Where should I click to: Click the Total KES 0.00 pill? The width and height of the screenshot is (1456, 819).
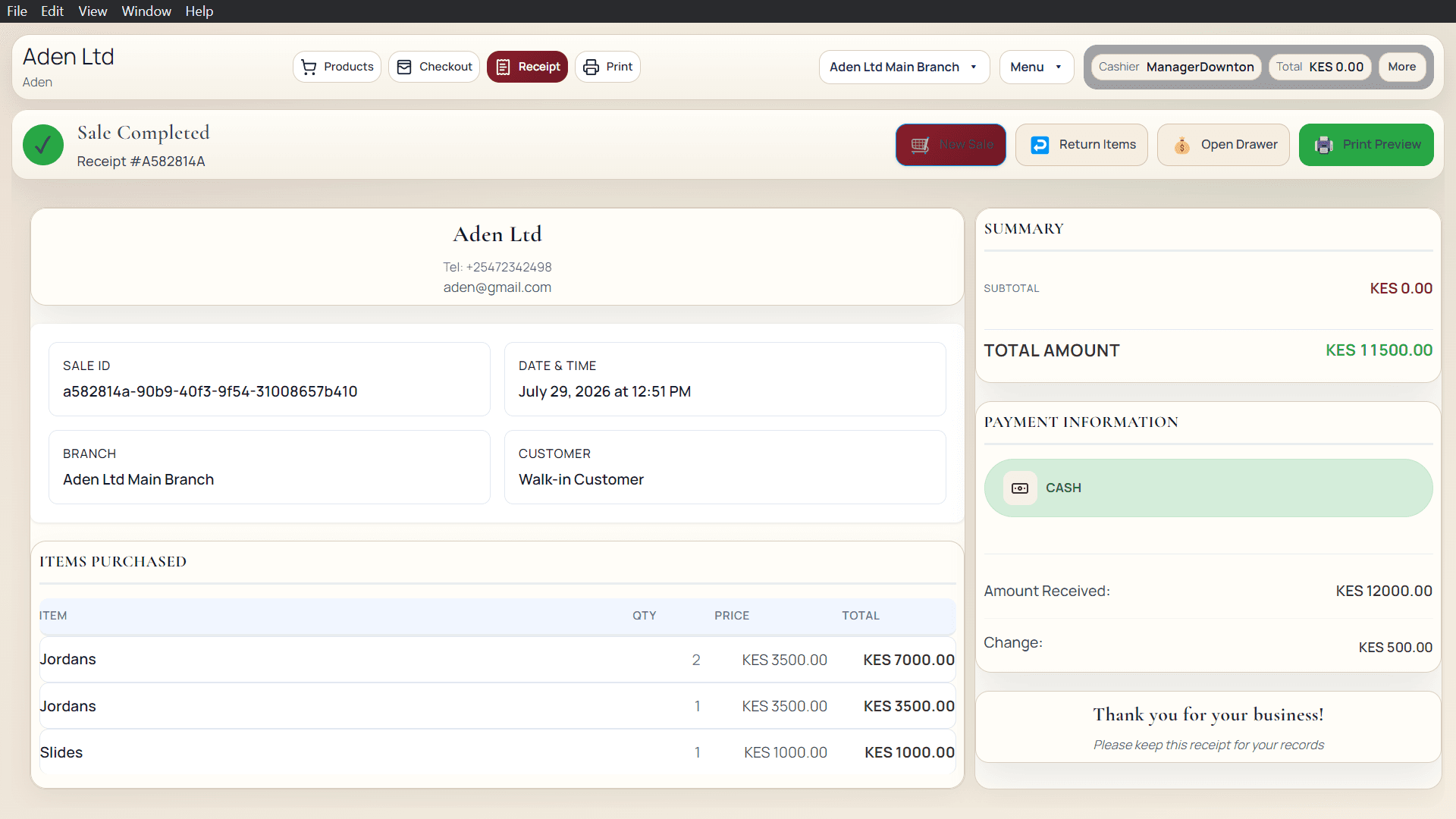pos(1319,67)
